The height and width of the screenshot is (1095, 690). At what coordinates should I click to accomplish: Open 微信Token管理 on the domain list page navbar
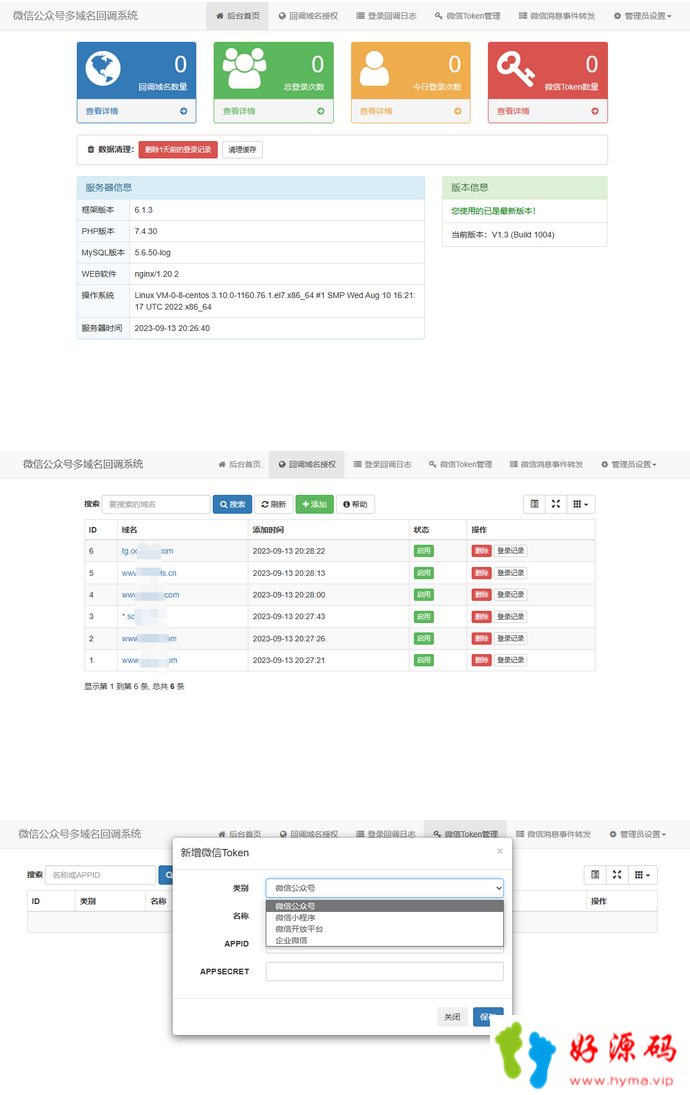460,464
